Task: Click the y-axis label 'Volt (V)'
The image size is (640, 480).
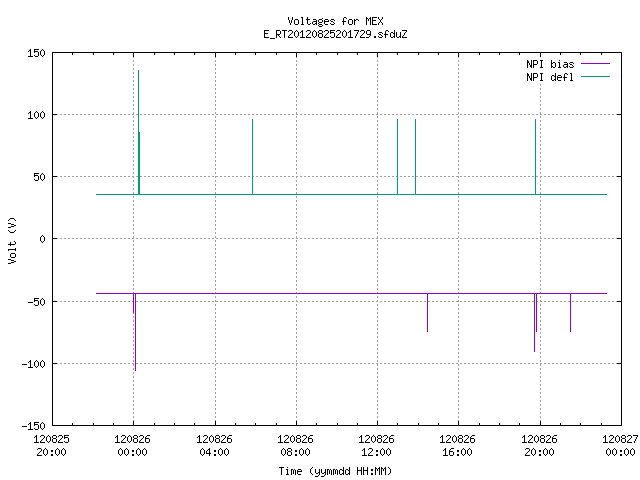Action: [12, 240]
